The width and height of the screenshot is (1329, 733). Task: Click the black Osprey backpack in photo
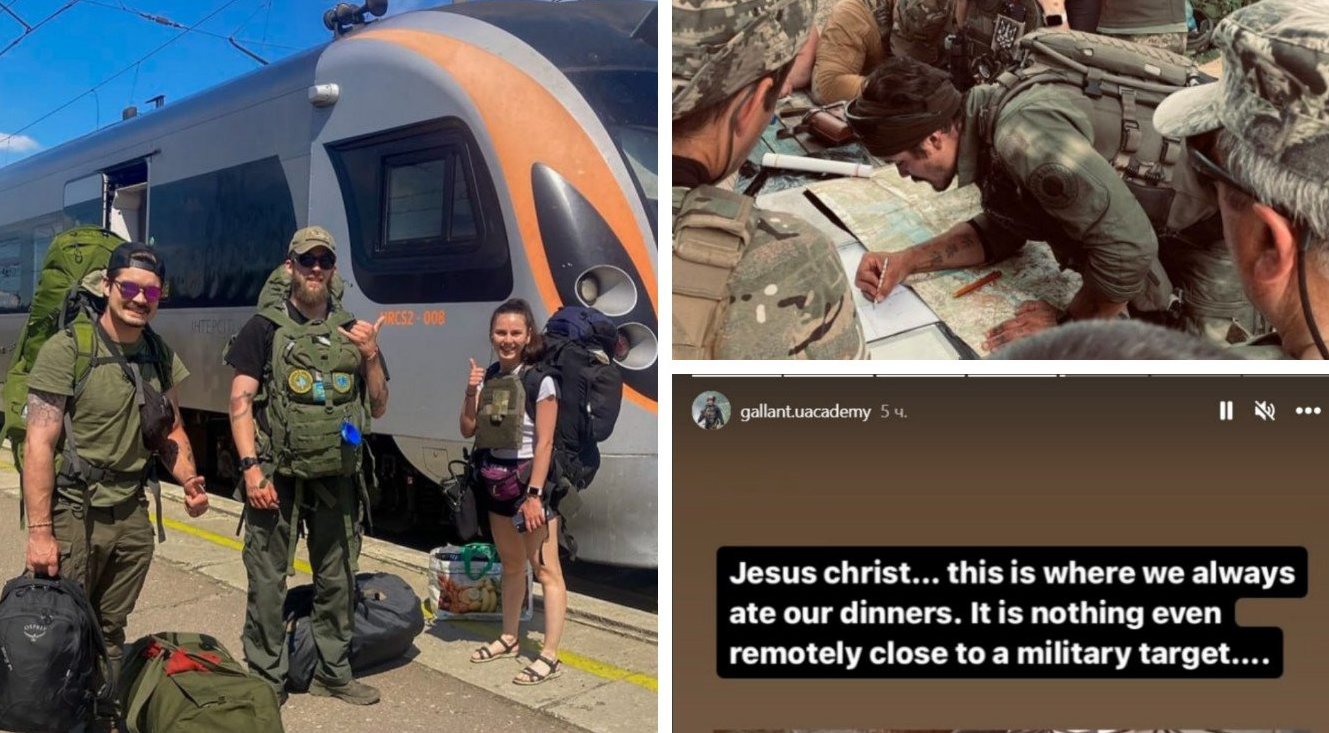click(50, 652)
